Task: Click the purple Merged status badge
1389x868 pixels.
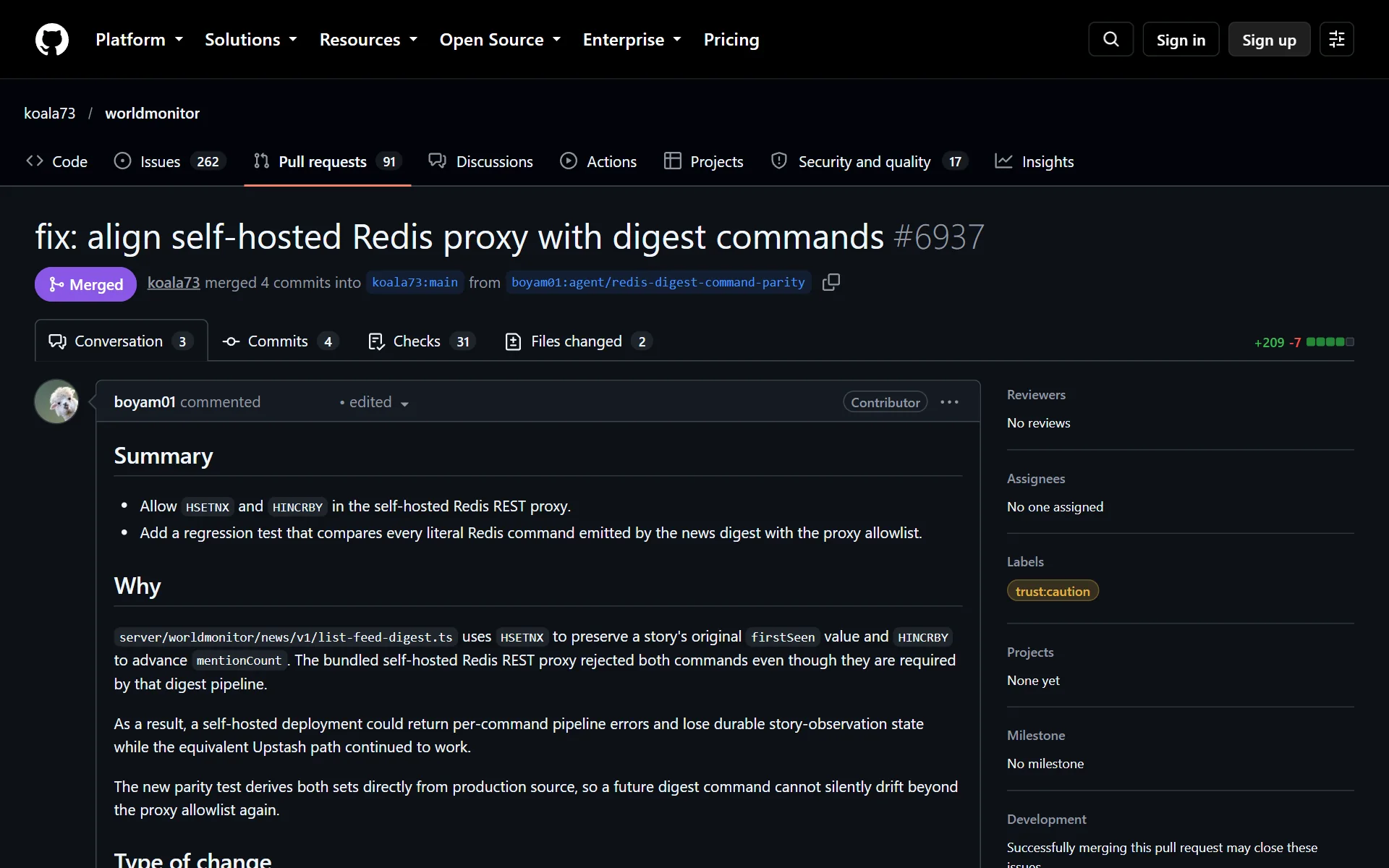Action: pos(85,284)
